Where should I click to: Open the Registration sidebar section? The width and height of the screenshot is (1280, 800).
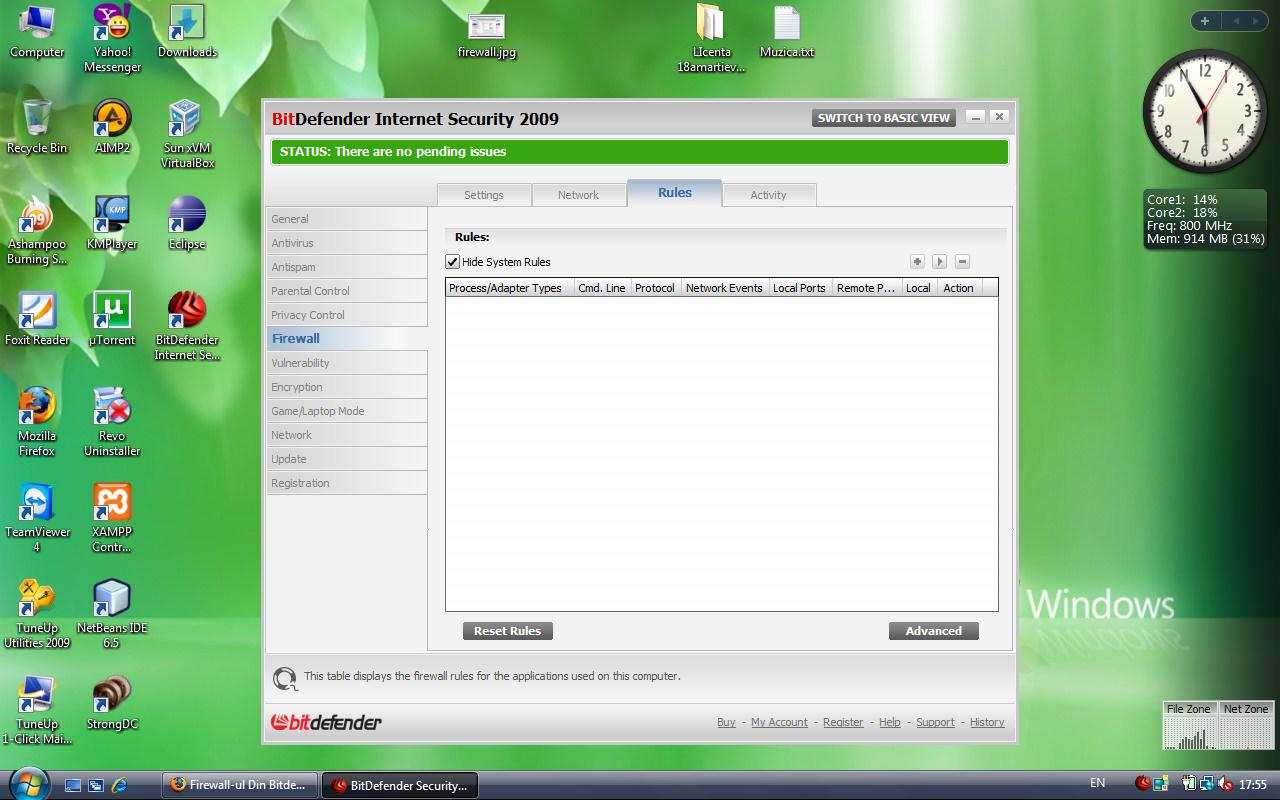pyautogui.click(x=346, y=483)
